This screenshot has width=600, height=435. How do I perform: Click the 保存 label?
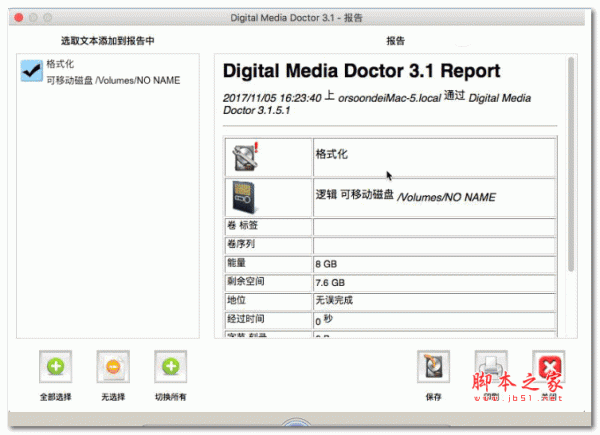click(434, 397)
